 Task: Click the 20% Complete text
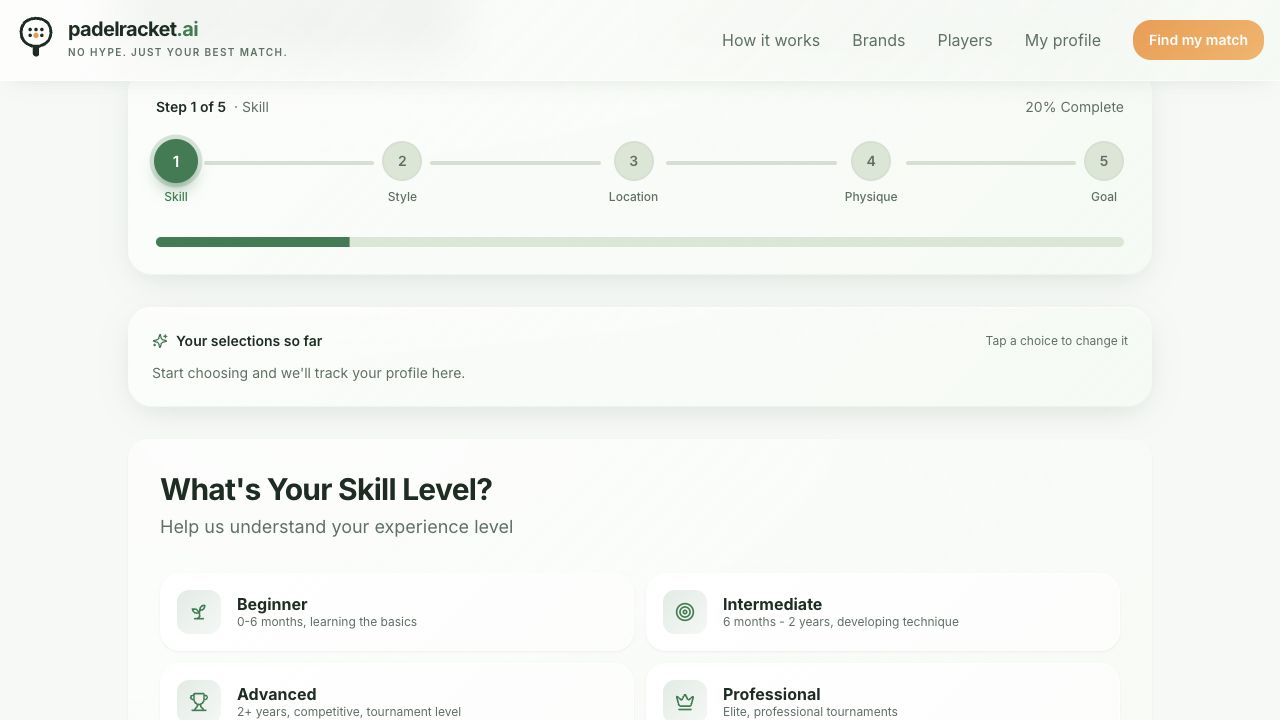(x=1074, y=107)
